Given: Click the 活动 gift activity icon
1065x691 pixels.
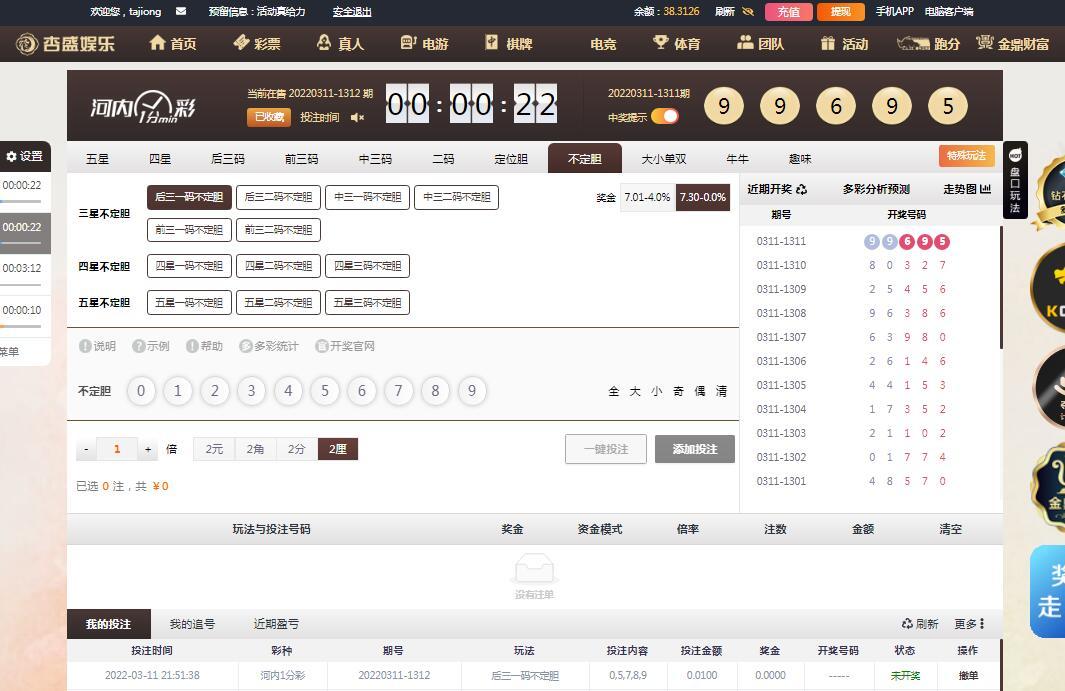Looking at the screenshot, I should pyautogui.click(x=826, y=43).
